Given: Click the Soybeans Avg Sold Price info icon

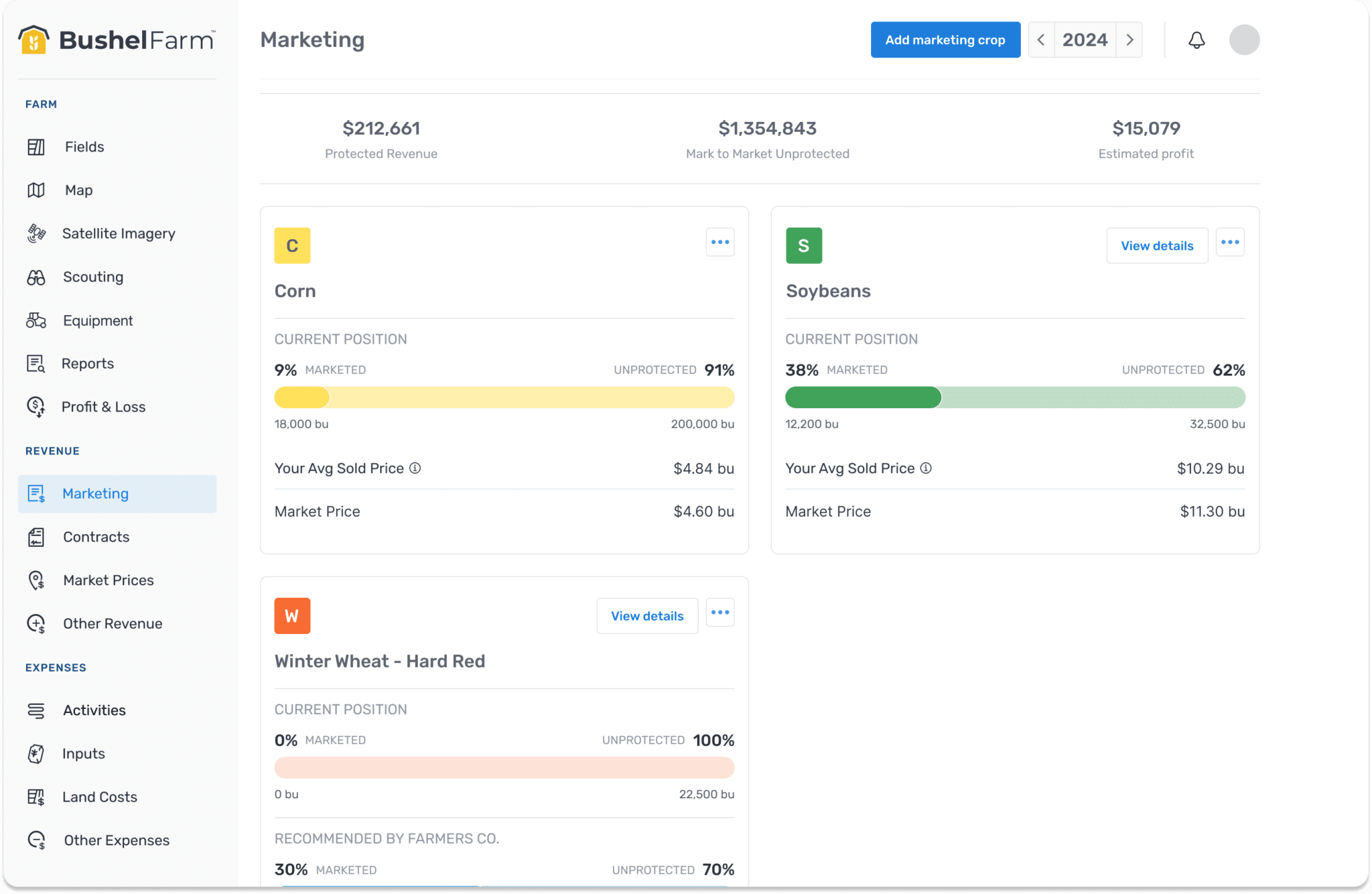Looking at the screenshot, I should point(926,468).
